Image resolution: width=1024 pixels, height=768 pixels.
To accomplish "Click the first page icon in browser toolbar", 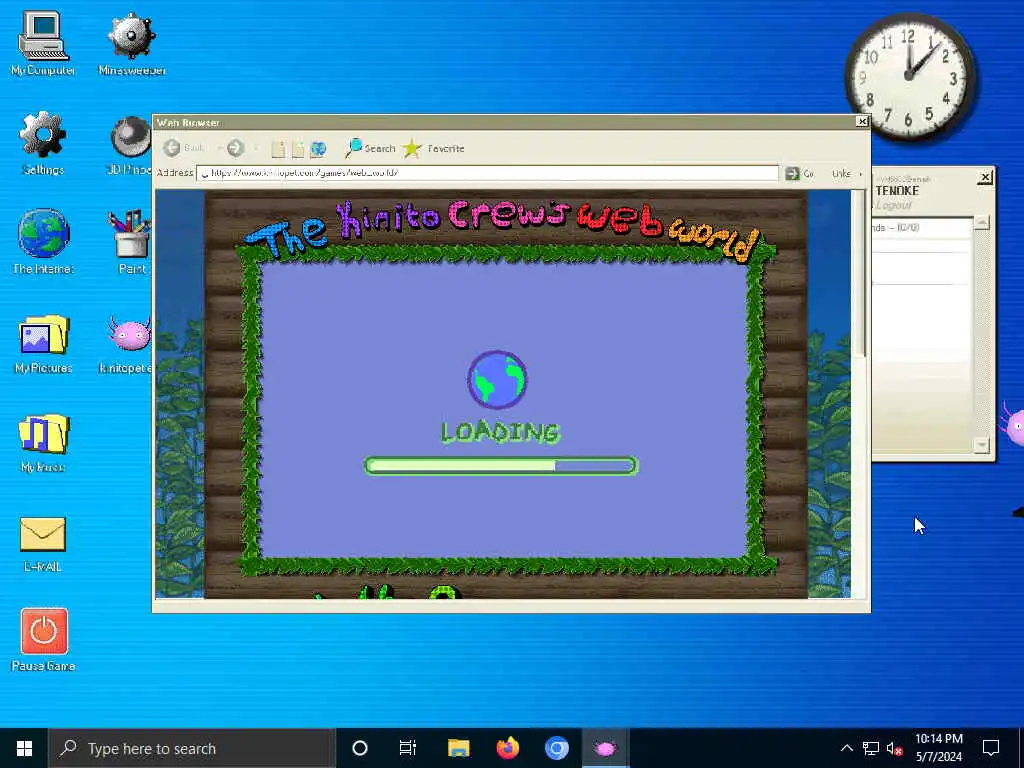I will pyautogui.click(x=279, y=149).
